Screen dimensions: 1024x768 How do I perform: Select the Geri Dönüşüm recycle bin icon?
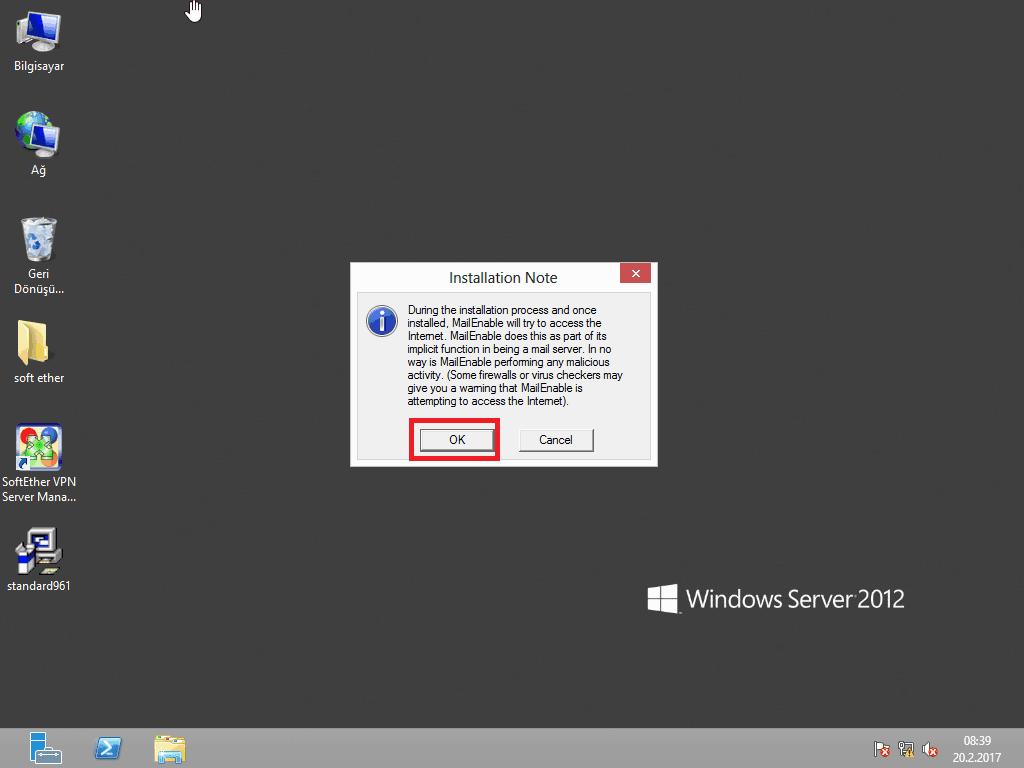click(39, 255)
